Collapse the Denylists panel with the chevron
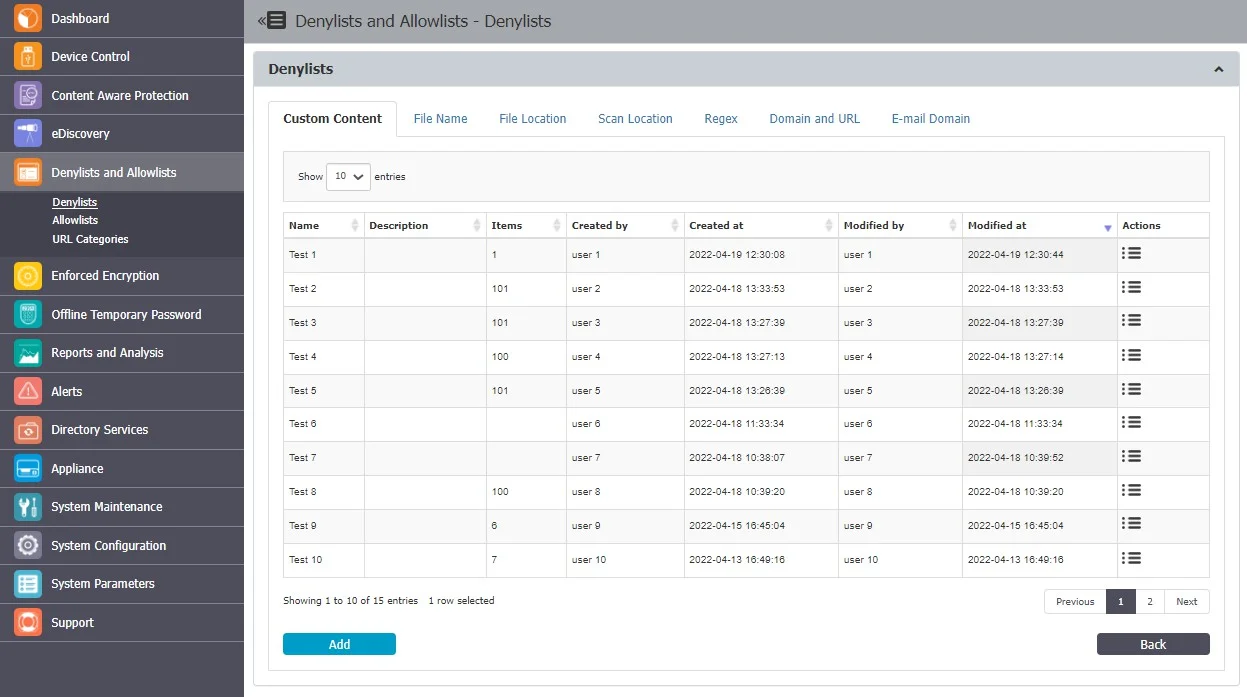 coord(1218,70)
